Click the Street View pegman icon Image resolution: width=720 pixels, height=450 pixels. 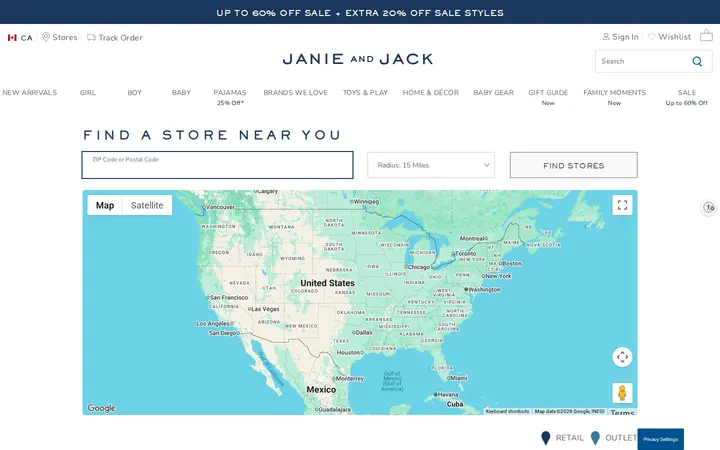[x=622, y=393]
